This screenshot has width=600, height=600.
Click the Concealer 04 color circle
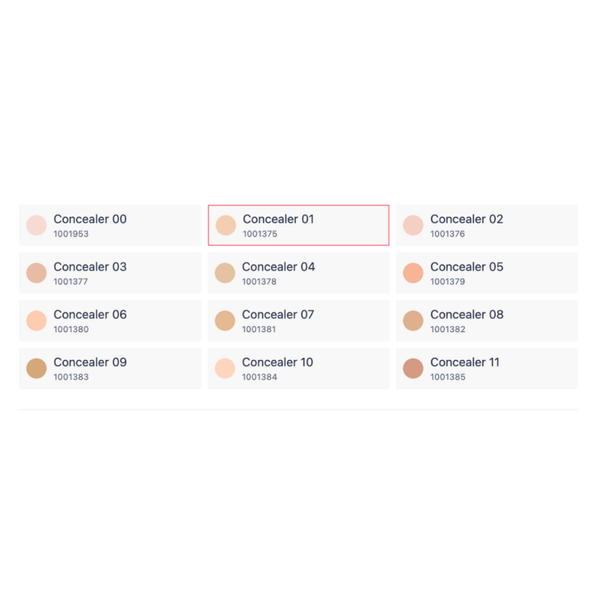click(225, 273)
